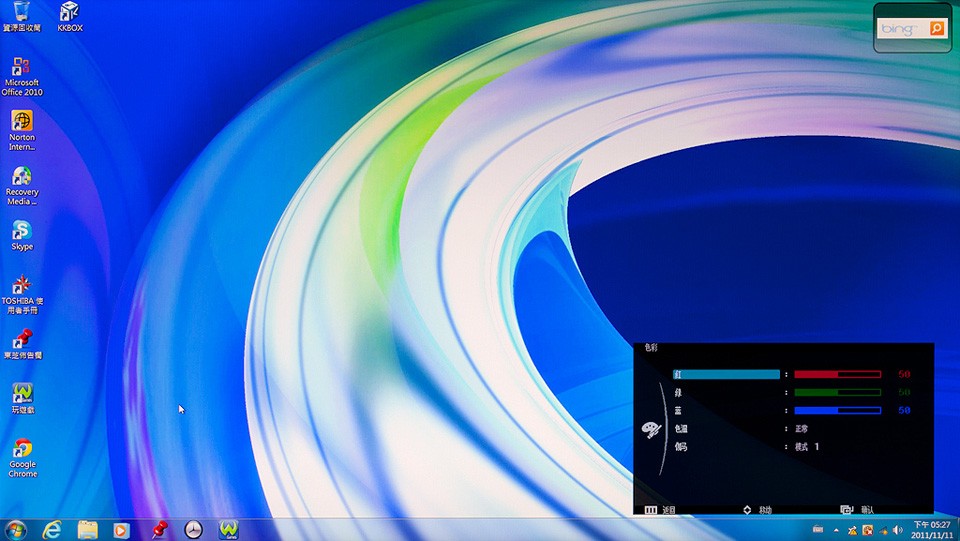Show hidden system tray icons

836,529
